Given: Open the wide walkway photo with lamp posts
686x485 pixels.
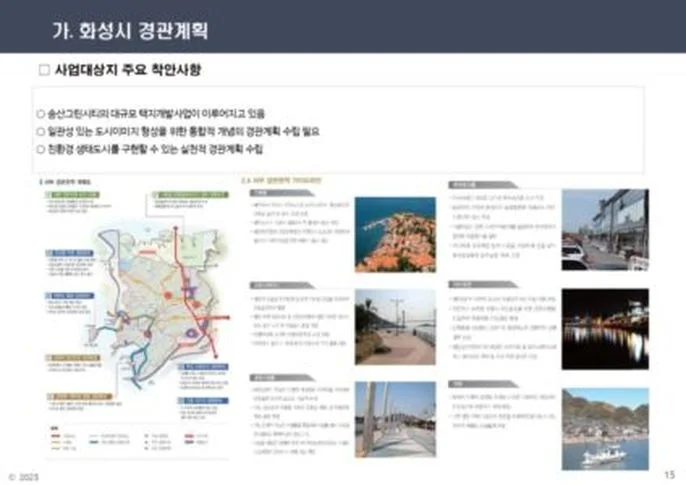Looking at the screenshot, I should [395, 419].
